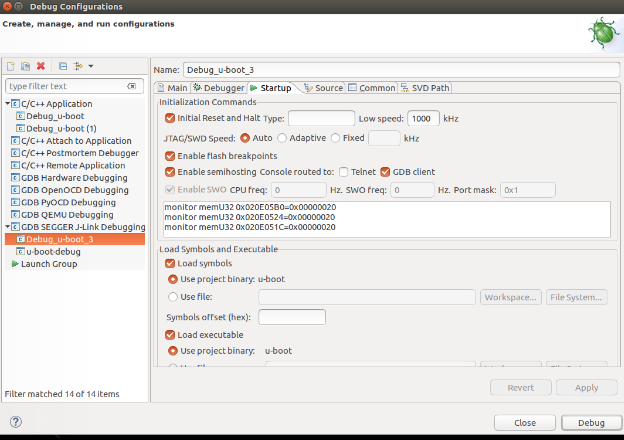Select Use project binary for executable
This screenshot has height=440, width=624.
173,351
